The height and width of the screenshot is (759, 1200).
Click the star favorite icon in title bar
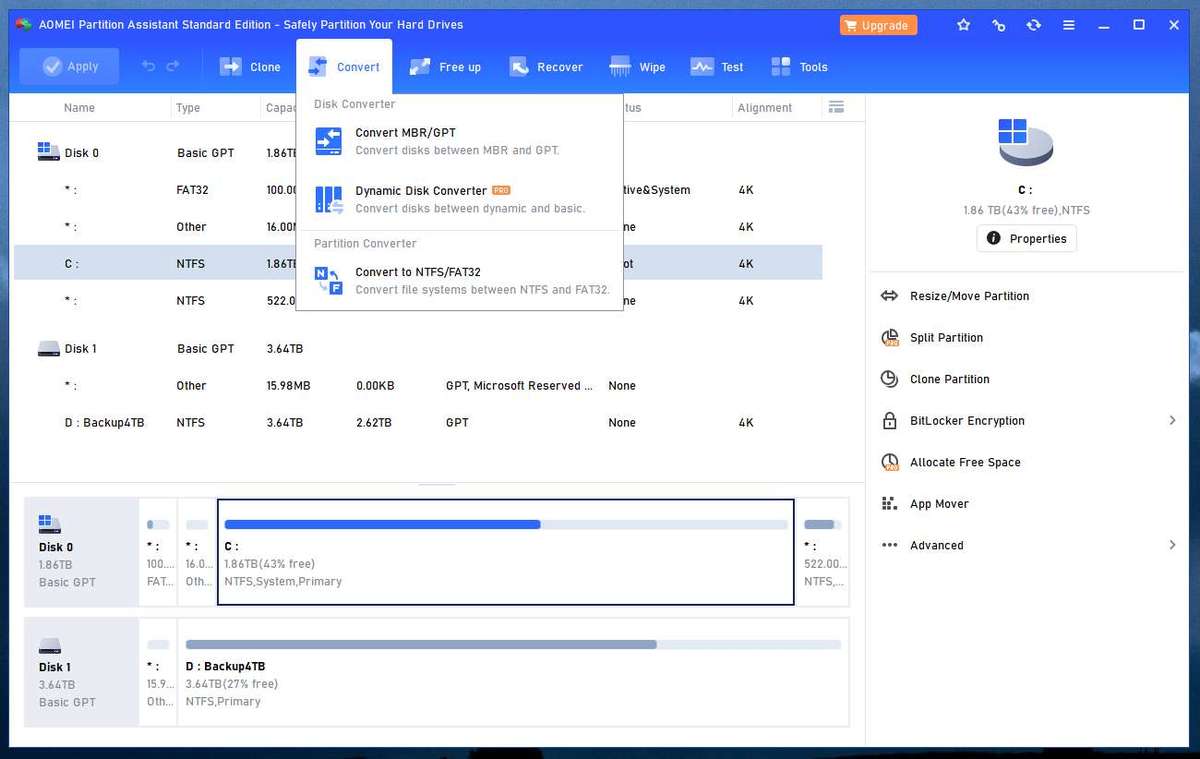963,25
